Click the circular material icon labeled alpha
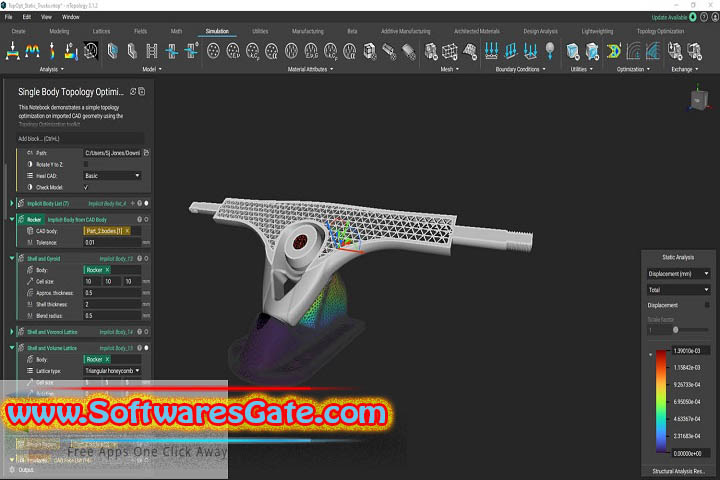The image size is (720, 480). click(272, 51)
